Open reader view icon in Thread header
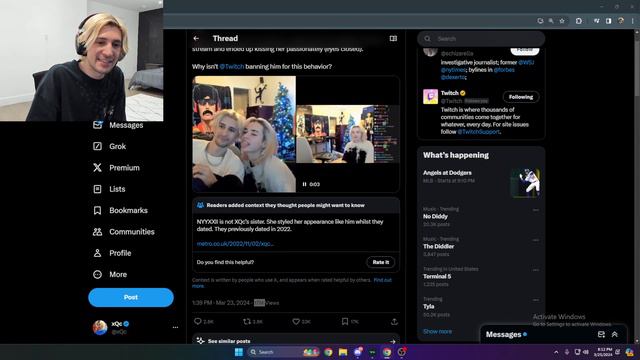The image size is (640, 360). tap(393, 38)
